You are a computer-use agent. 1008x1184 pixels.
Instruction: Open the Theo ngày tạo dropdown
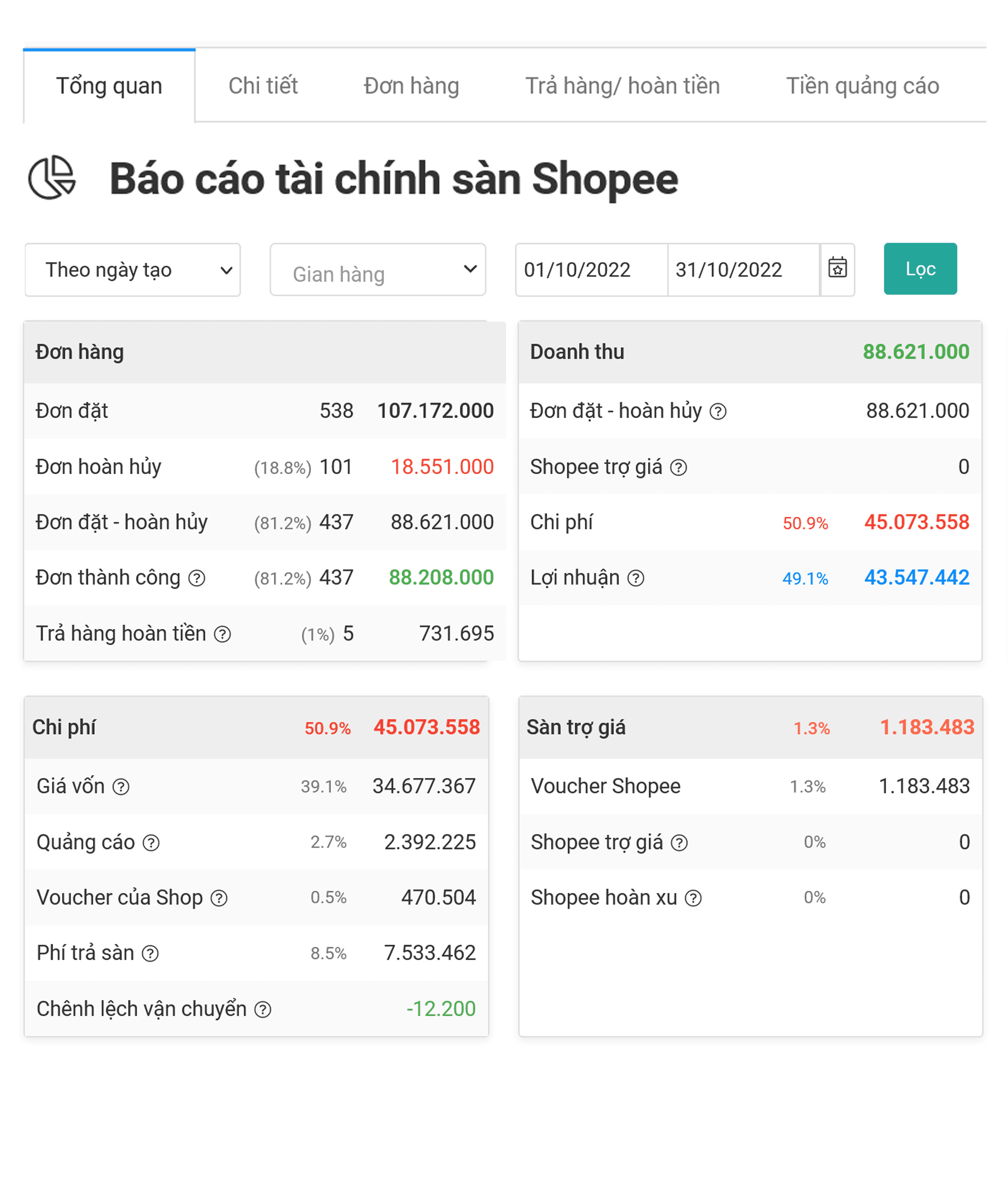[x=133, y=270]
